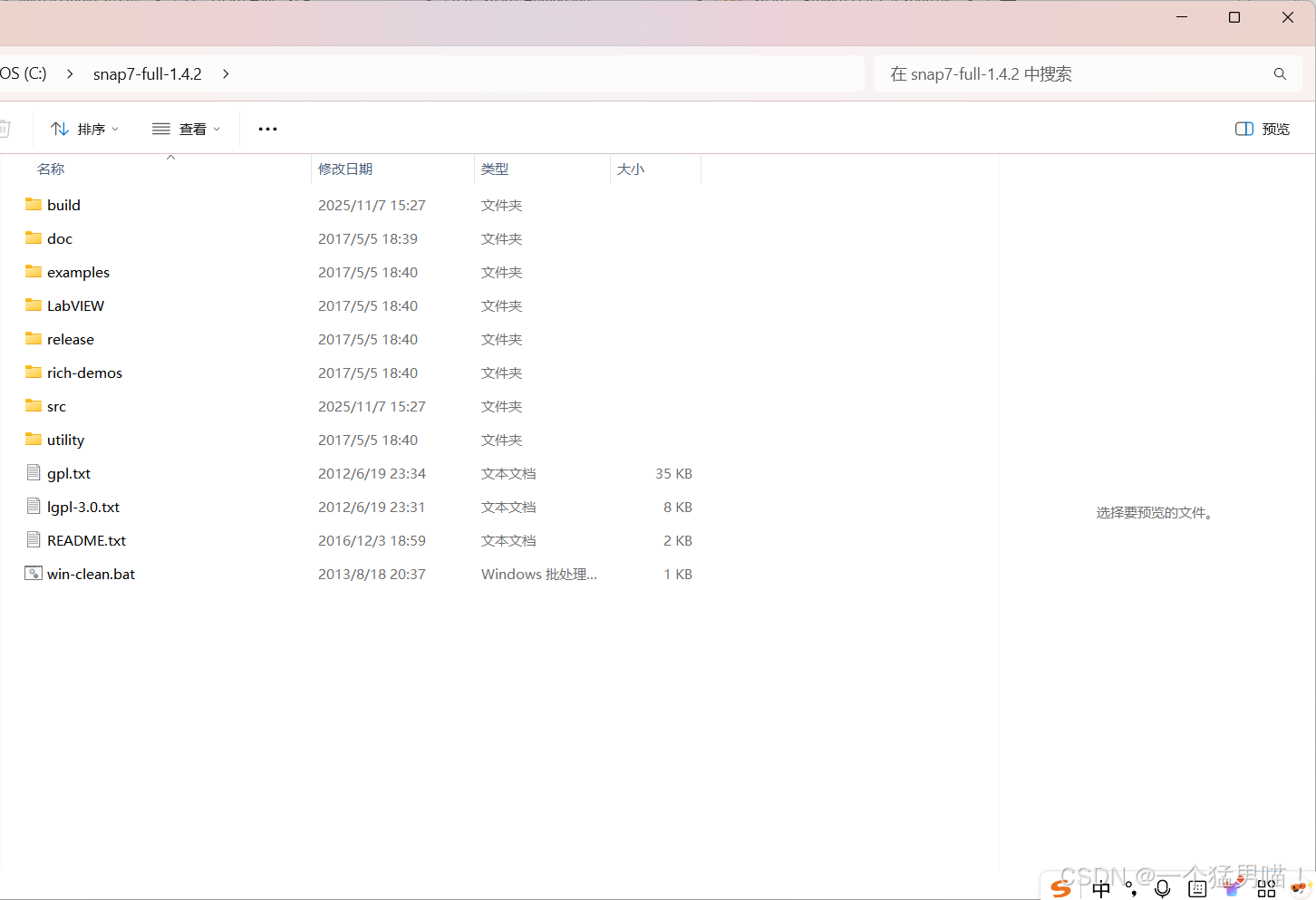Click the sort direction arrow above 名称

[x=170, y=157]
